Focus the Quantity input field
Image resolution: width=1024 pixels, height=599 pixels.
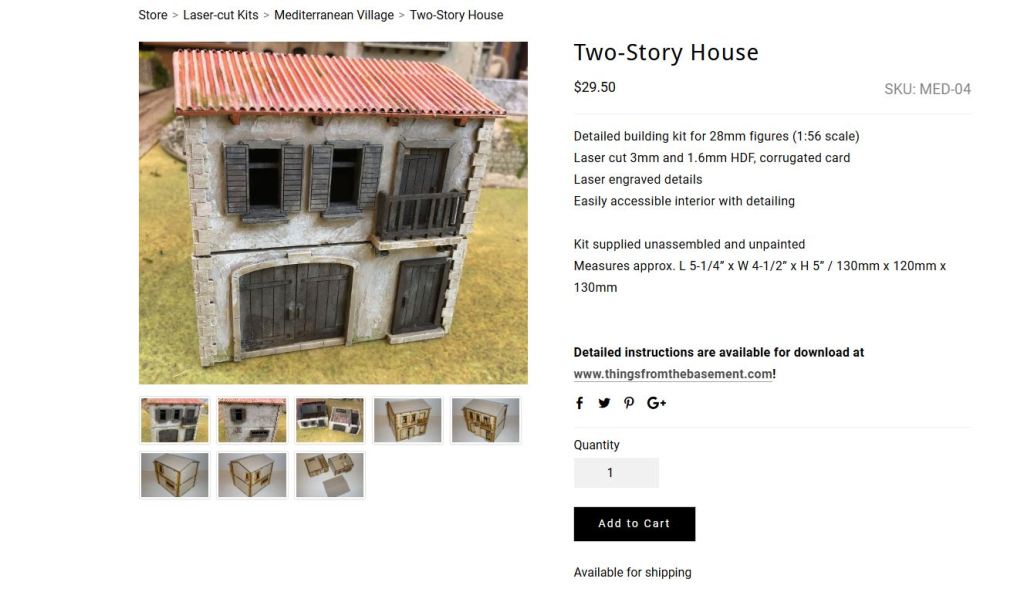tap(616, 473)
